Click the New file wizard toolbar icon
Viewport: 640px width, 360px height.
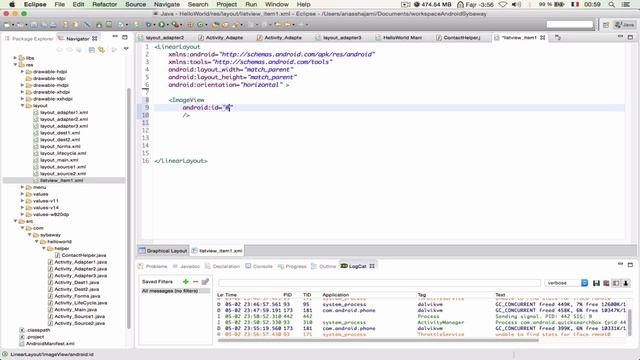tap(7, 25)
